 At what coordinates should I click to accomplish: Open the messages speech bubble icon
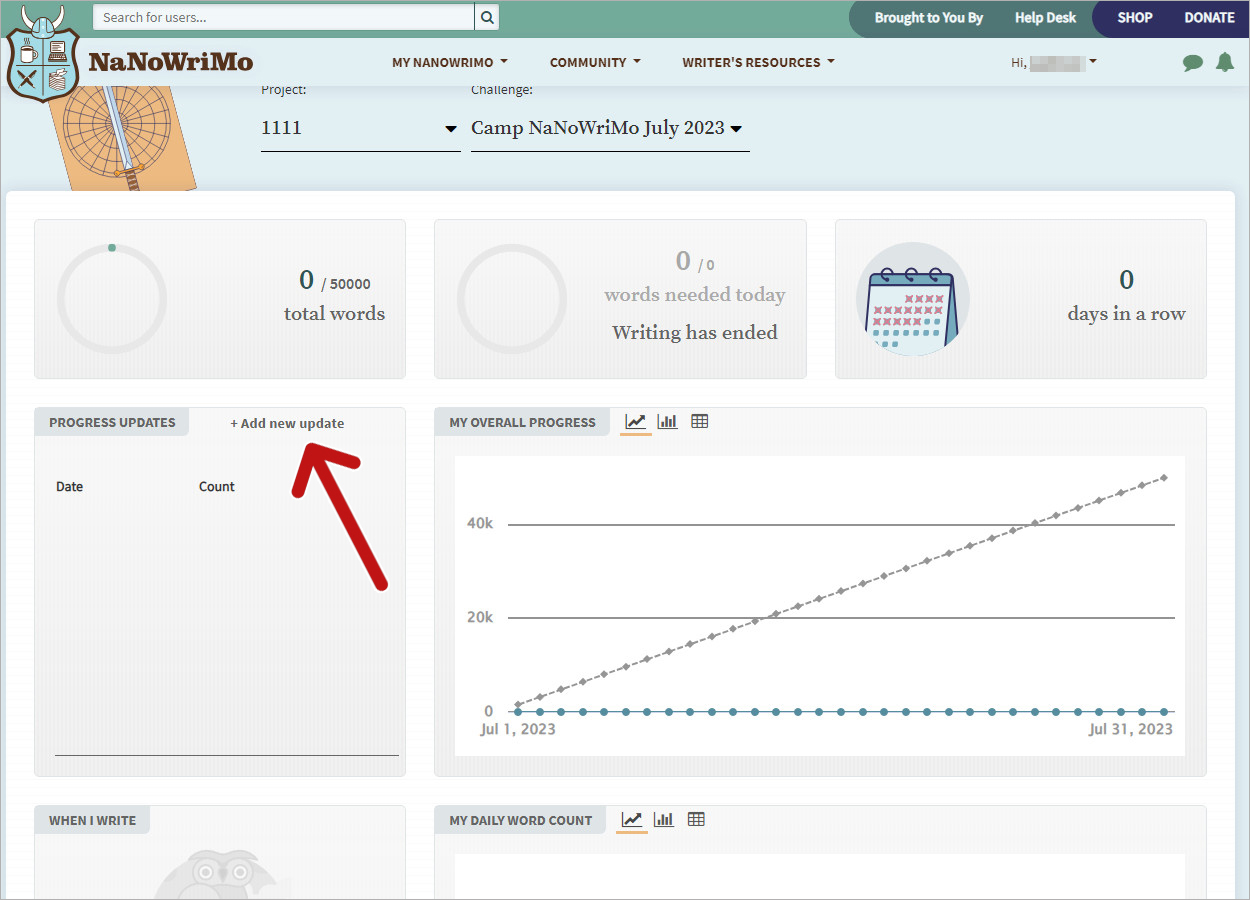point(1192,63)
